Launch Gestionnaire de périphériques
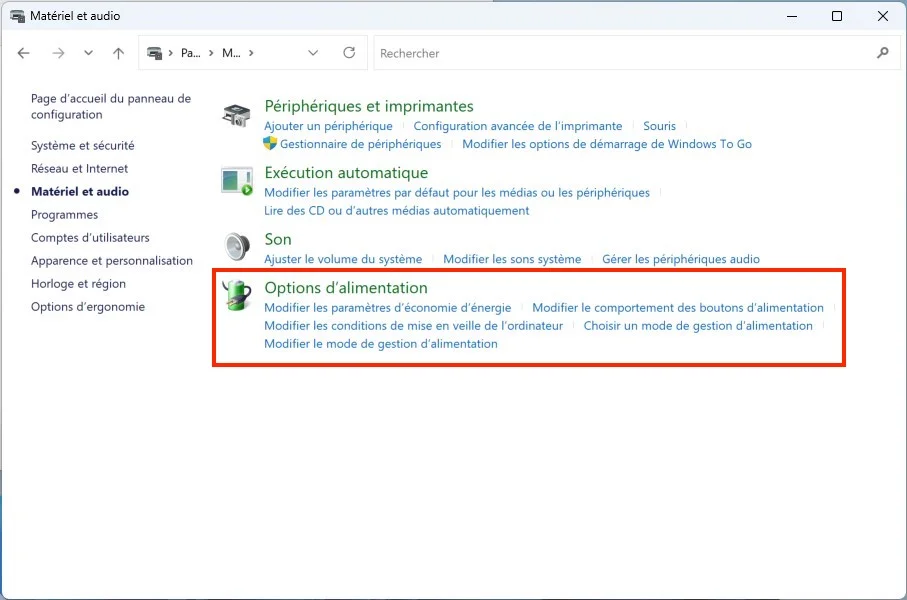The height and width of the screenshot is (600, 907). (360, 144)
